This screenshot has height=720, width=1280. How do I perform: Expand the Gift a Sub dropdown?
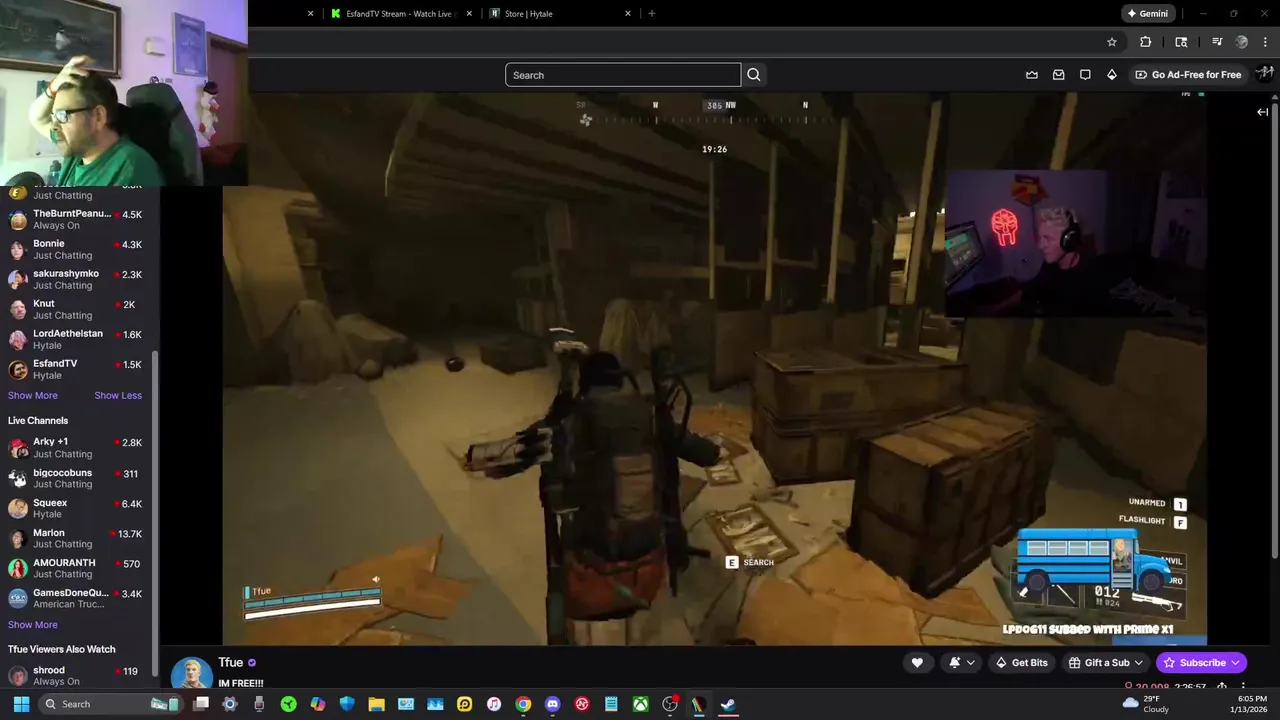(x=1138, y=662)
